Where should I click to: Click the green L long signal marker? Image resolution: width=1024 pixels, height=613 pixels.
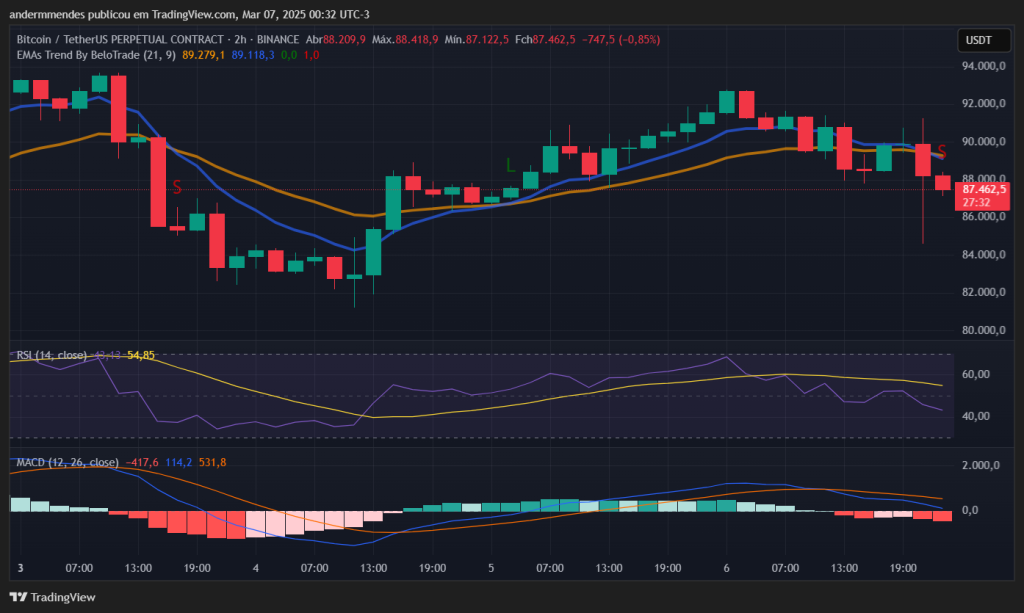pyautogui.click(x=510, y=166)
